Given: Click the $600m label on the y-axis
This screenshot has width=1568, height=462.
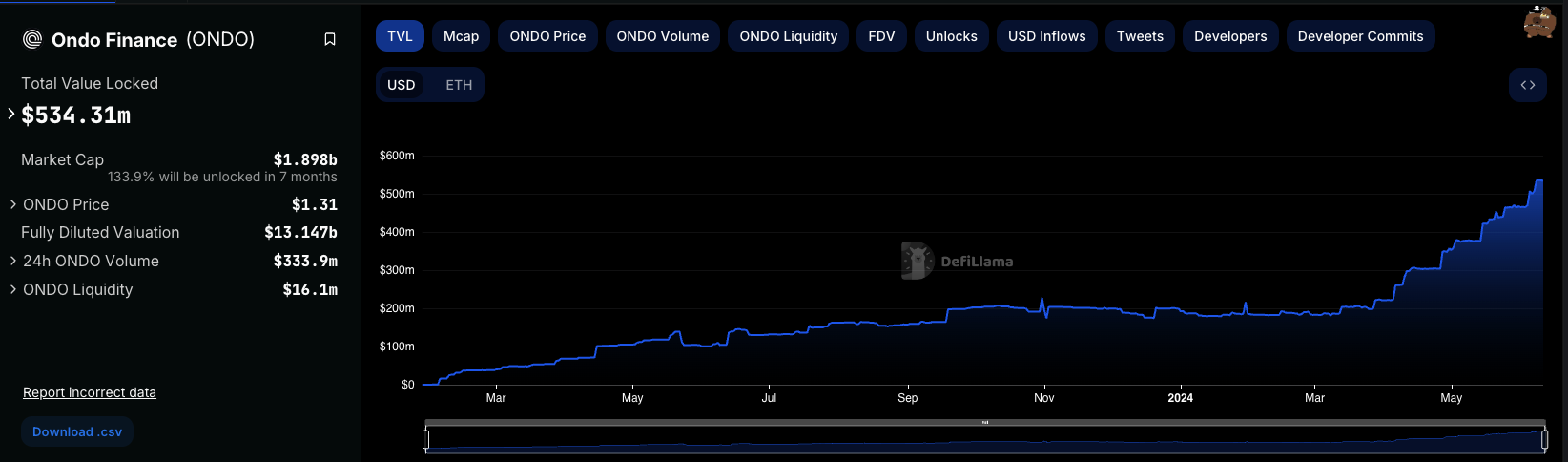Looking at the screenshot, I should [397, 156].
